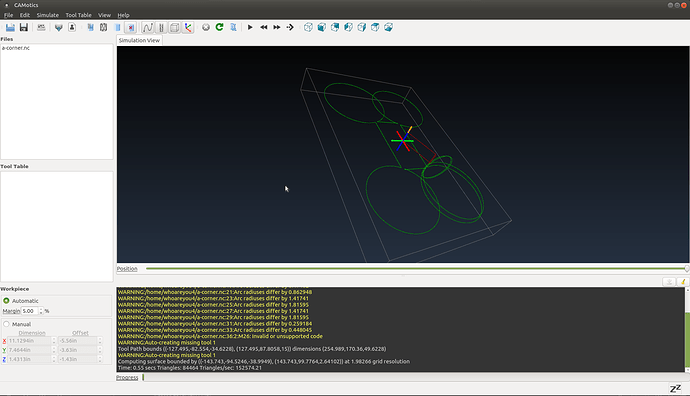Click the toolbar icon with the red X
Screen dimensions: 690x396
coord(131,27)
